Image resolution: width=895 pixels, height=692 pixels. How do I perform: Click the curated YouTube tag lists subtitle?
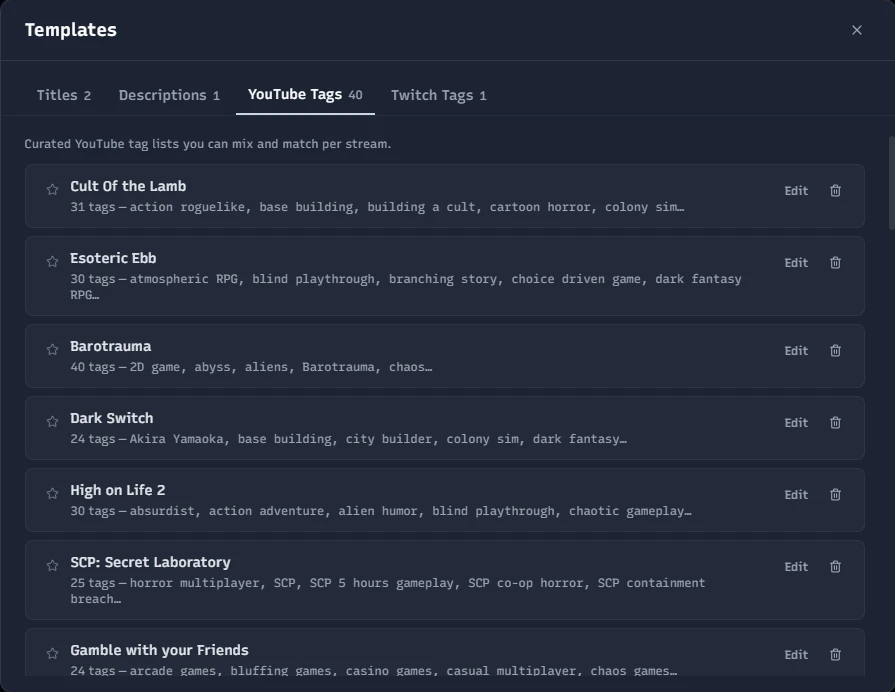208,144
